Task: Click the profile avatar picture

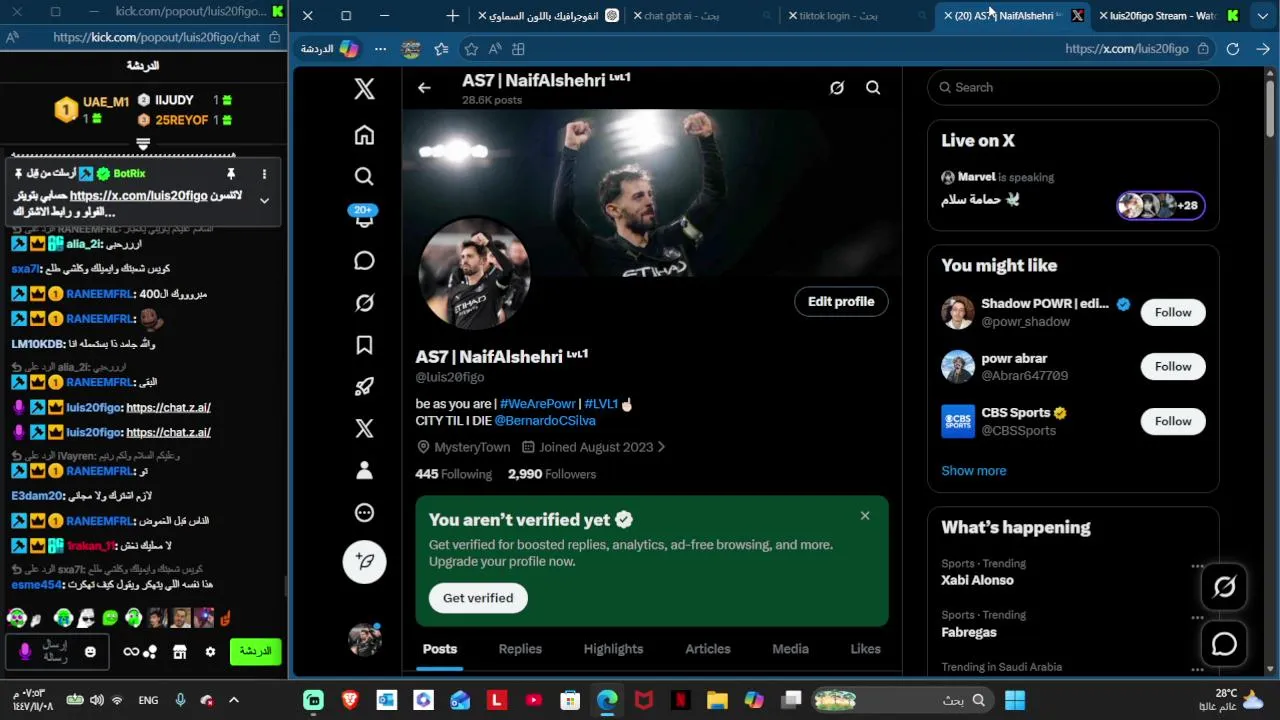Action: (474, 273)
